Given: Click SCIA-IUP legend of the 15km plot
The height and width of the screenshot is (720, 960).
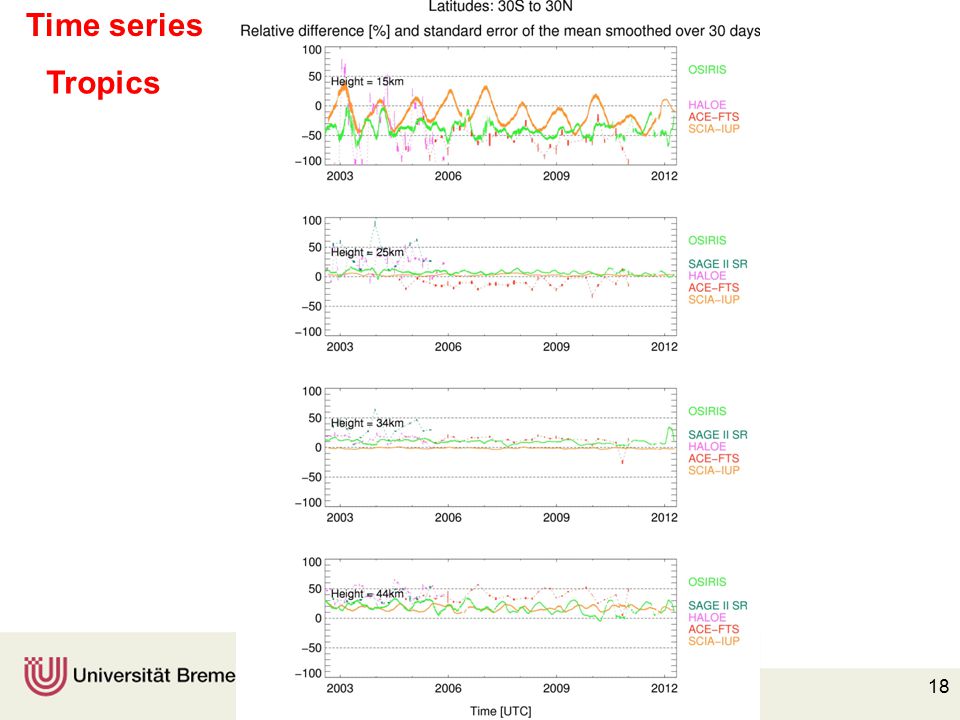Looking at the screenshot, I should pyautogui.click(x=714, y=129).
